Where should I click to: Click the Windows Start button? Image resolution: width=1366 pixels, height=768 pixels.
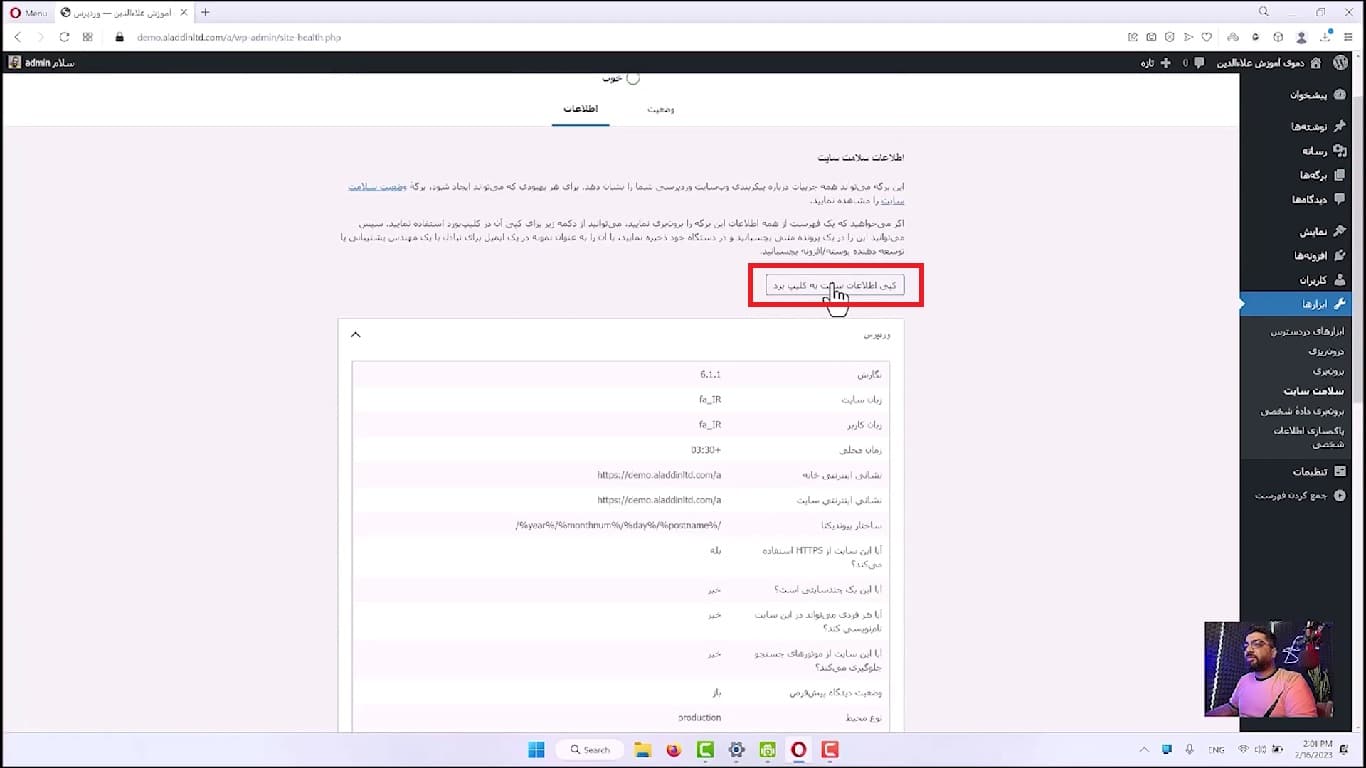[x=536, y=749]
